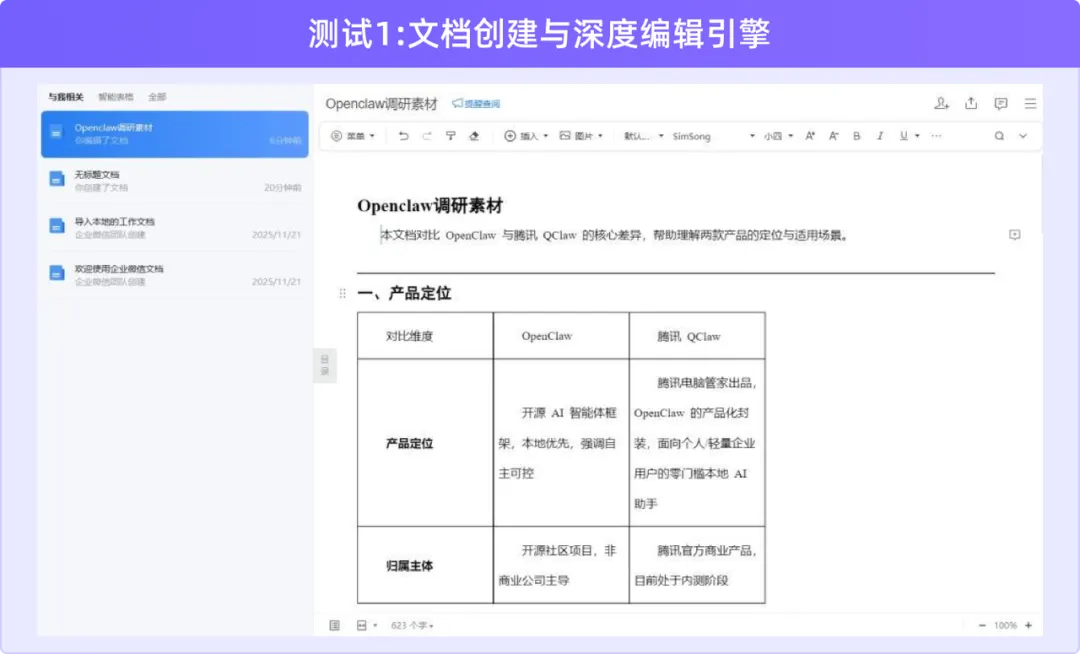Open the more formatting options ellipsis

click(x=936, y=136)
